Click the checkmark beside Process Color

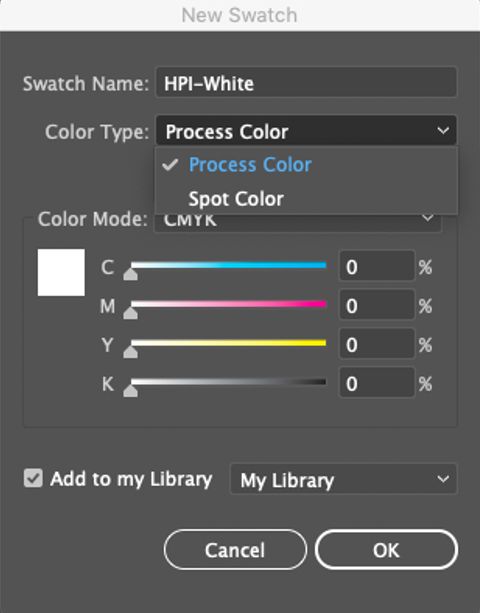(170, 165)
